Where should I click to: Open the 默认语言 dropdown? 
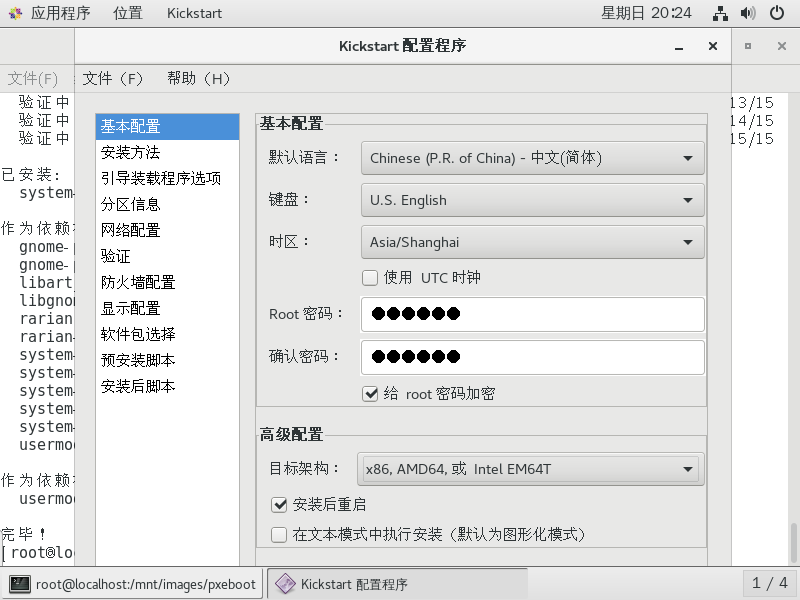click(x=533, y=158)
